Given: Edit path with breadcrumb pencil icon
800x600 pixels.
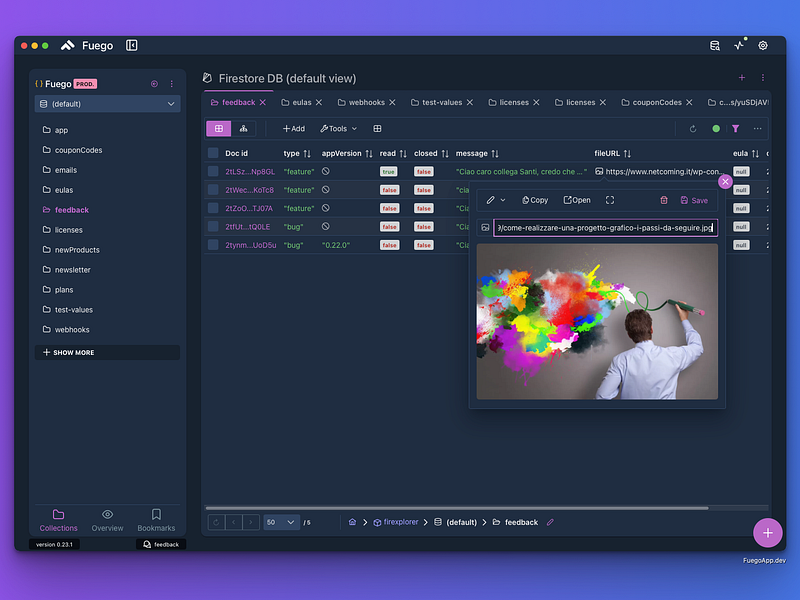Looking at the screenshot, I should (x=550, y=522).
